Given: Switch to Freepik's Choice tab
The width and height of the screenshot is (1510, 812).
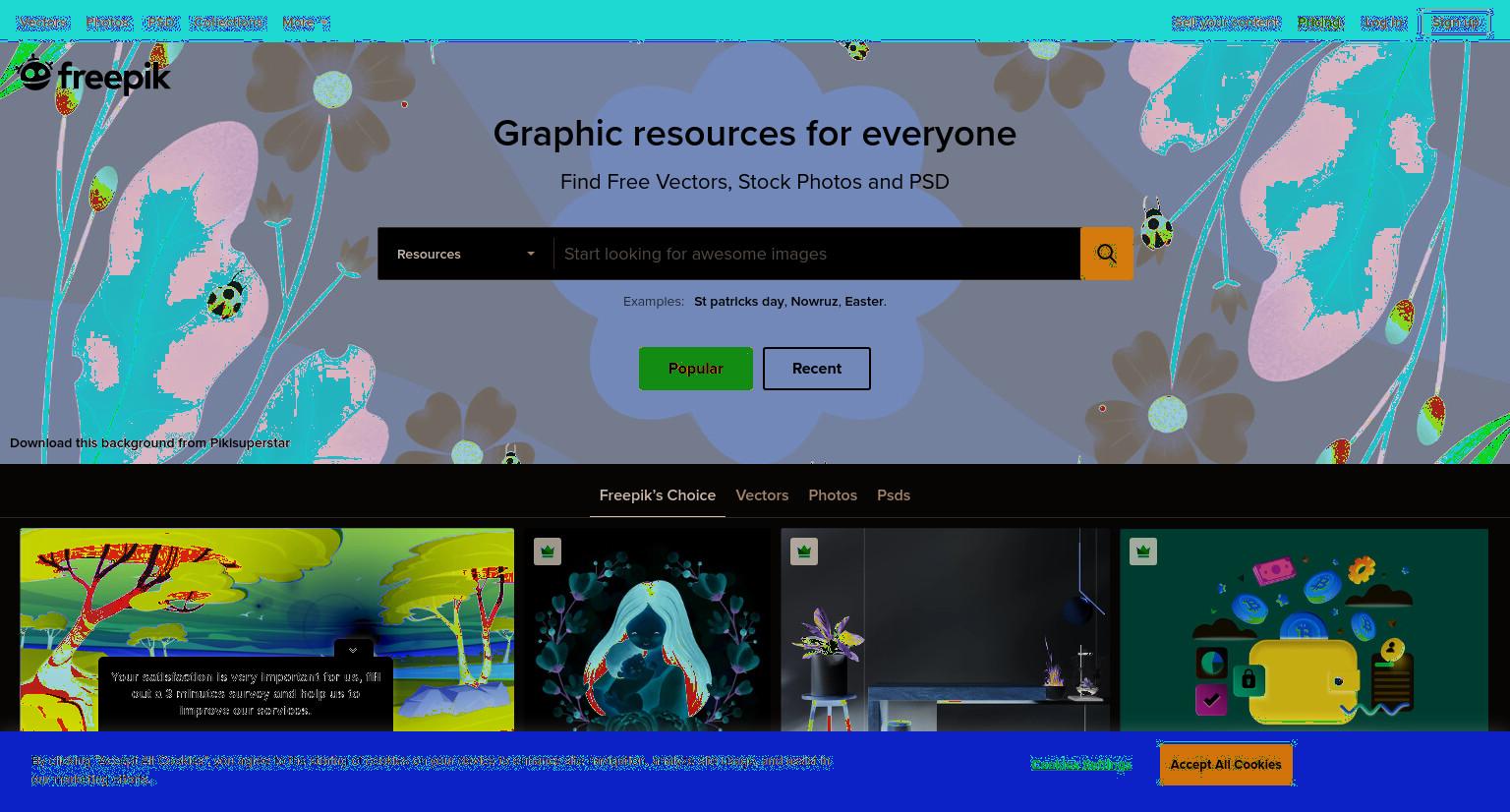Looking at the screenshot, I should pos(658,495).
